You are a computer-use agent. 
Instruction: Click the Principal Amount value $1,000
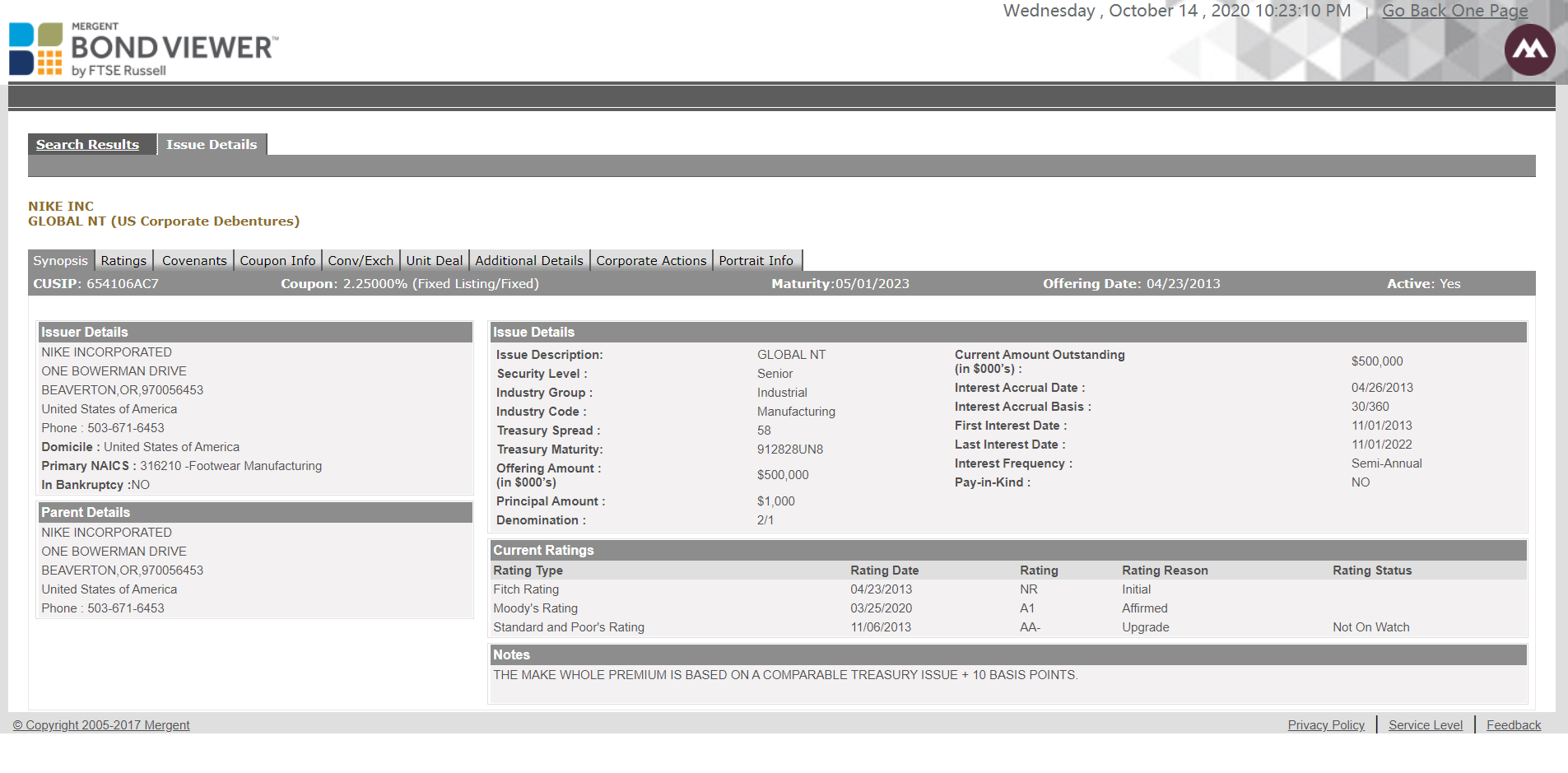776,501
